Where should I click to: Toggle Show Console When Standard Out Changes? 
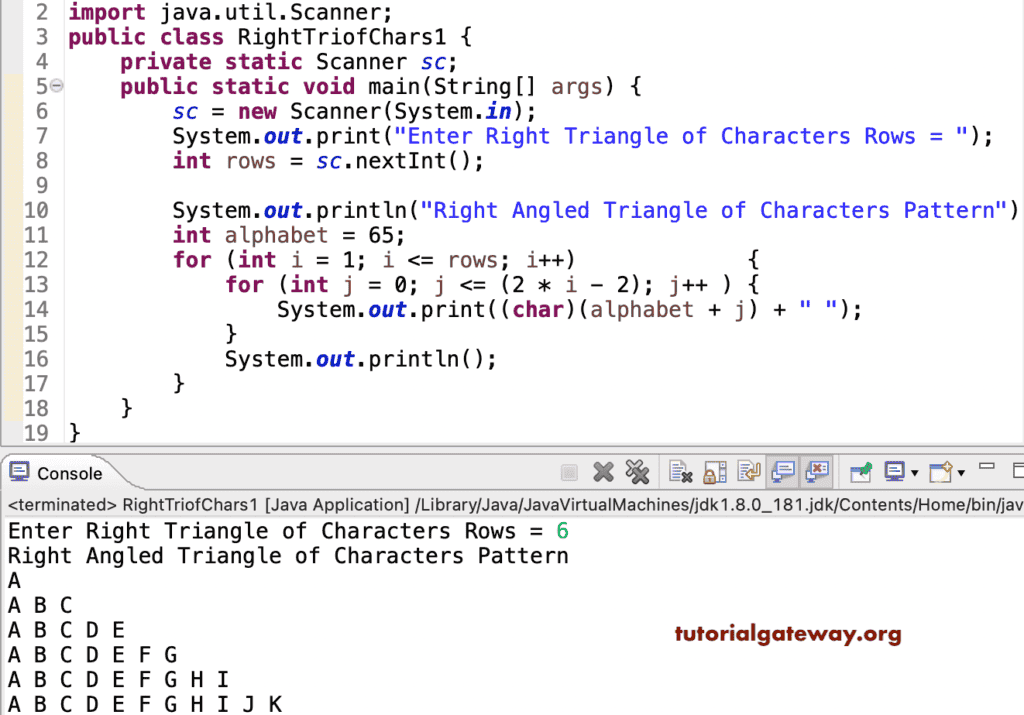tap(781, 472)
